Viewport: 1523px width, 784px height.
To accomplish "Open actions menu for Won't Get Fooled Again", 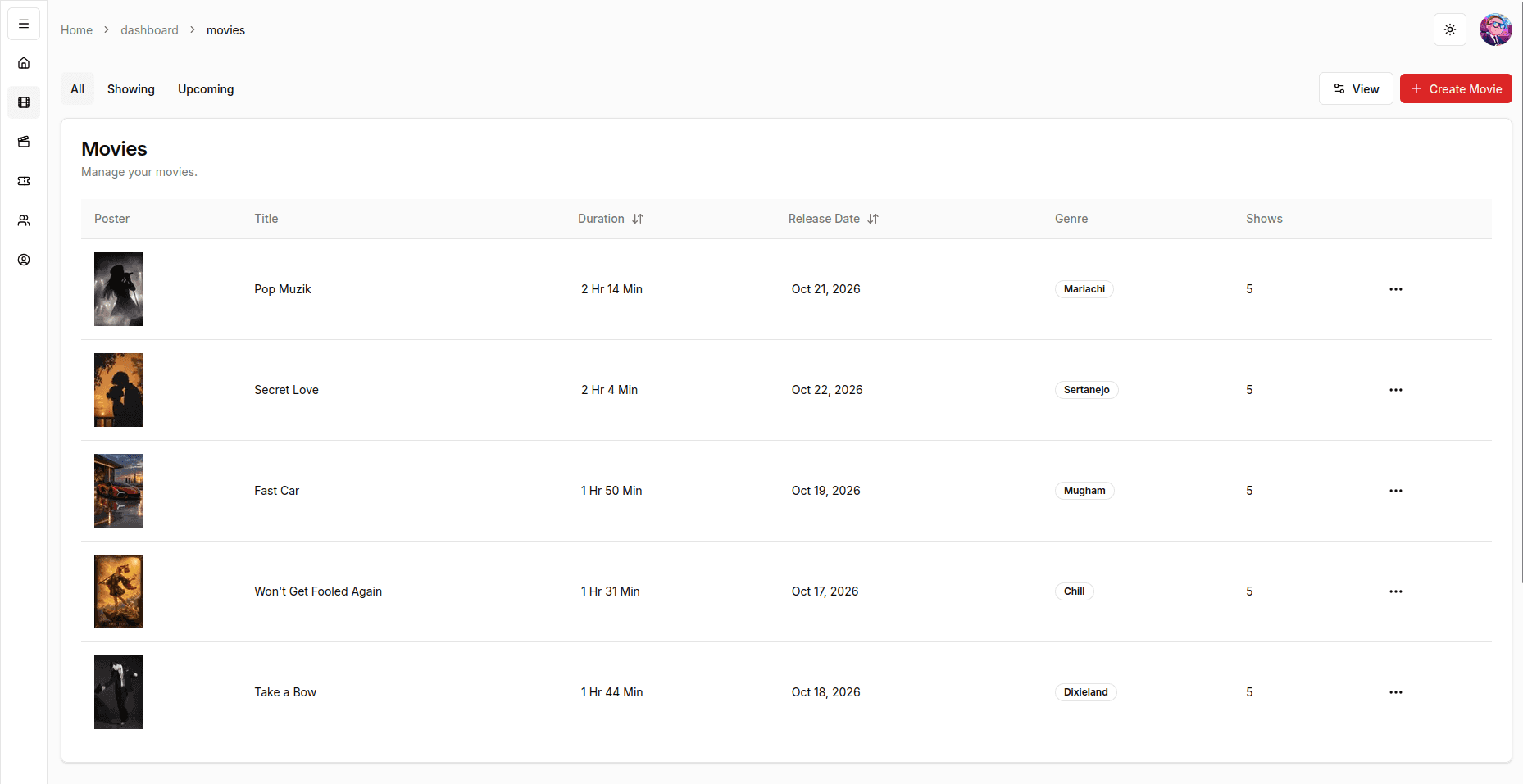I will pyautogui.click(x=1396, y=591).
